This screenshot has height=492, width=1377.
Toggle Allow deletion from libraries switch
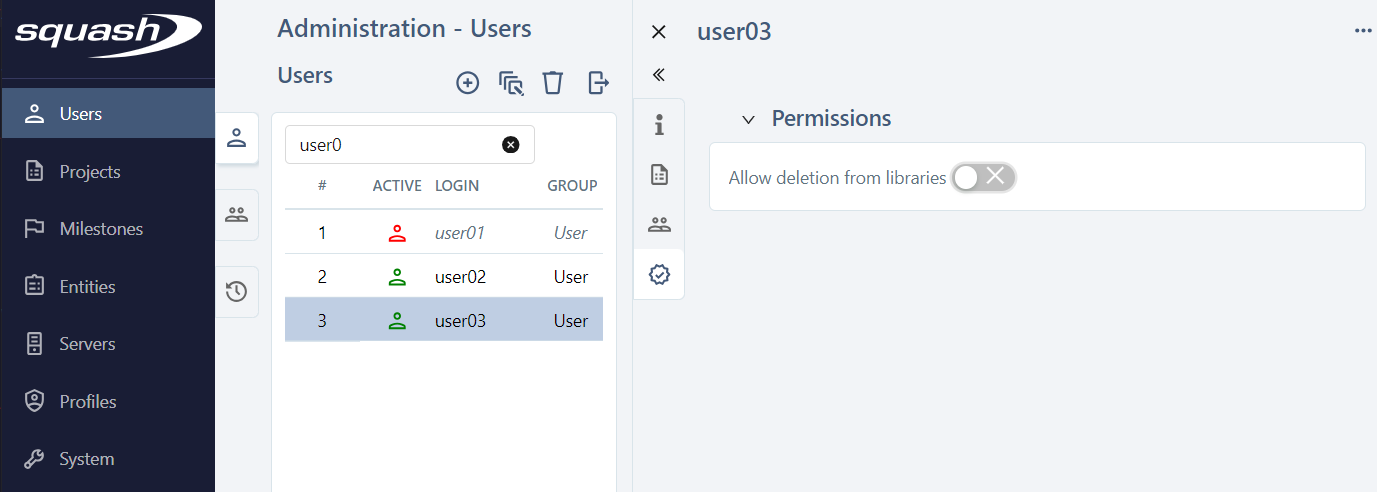coord(983,177)
